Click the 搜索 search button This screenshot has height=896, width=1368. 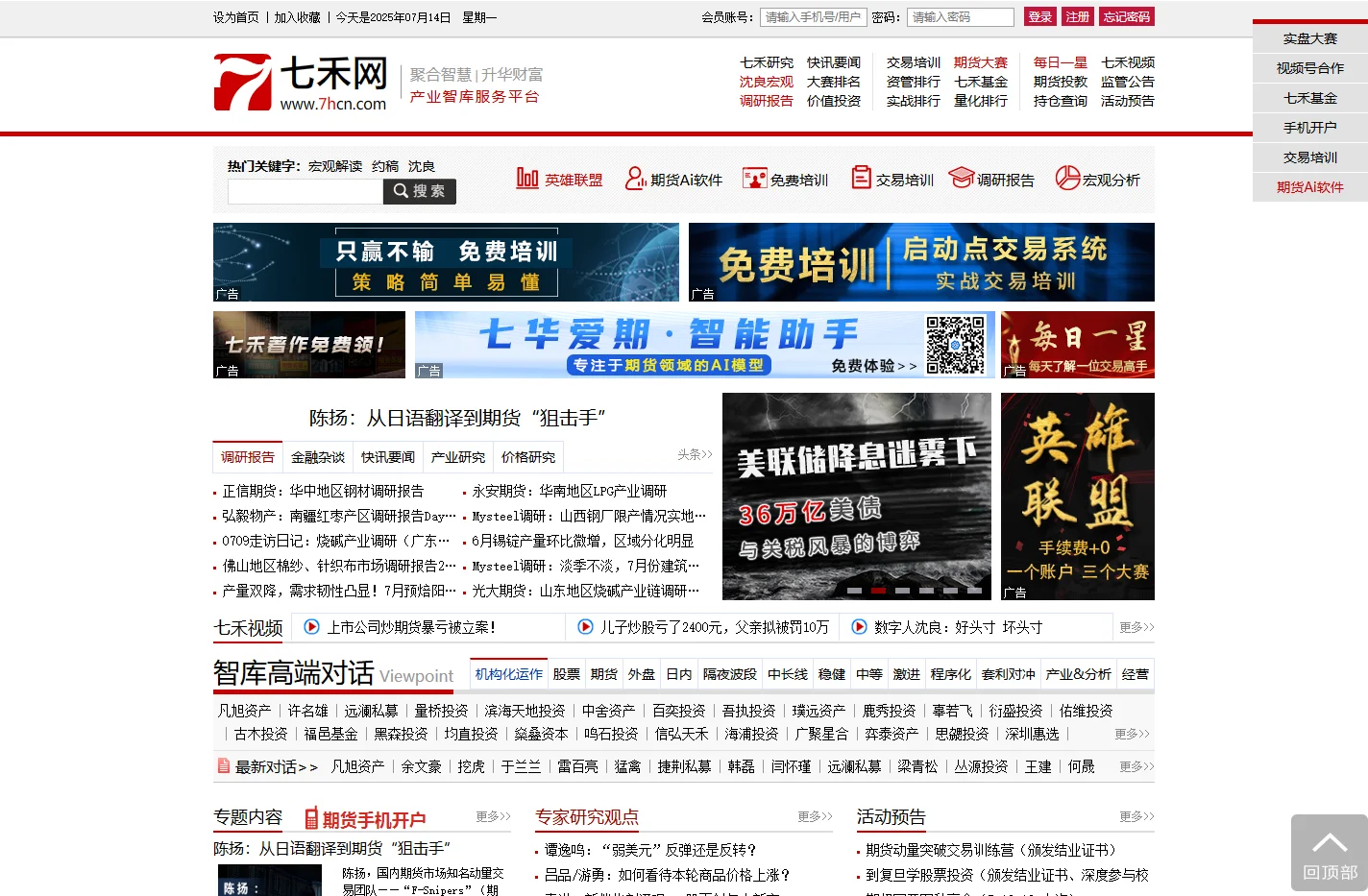click(x=419, y=191)
